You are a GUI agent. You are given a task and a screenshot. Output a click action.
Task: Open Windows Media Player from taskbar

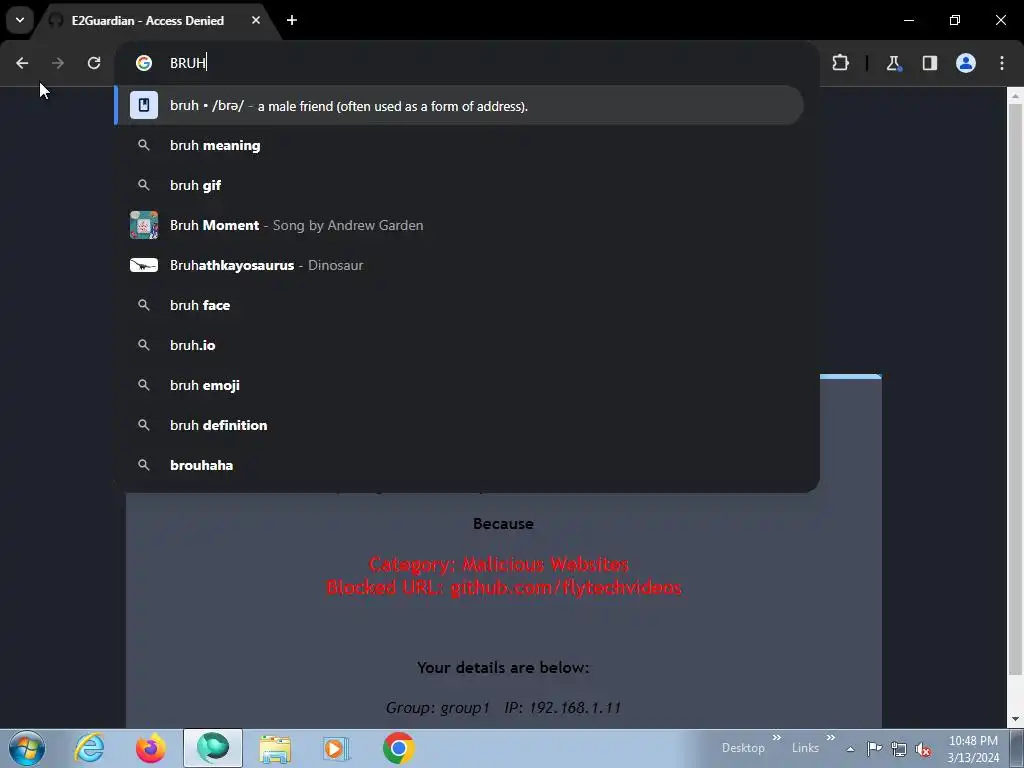coord(337,748)
